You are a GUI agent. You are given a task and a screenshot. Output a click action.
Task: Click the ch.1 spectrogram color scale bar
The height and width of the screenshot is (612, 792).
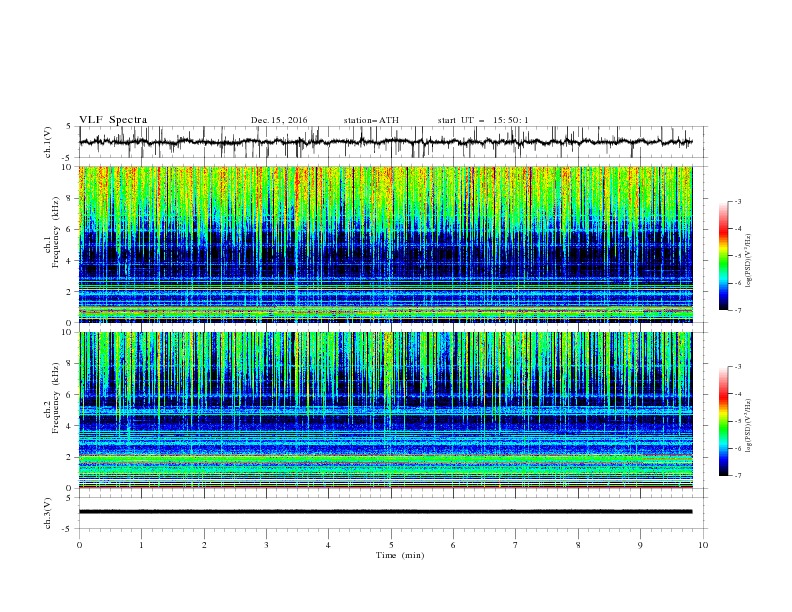click(x=723, y=256)
